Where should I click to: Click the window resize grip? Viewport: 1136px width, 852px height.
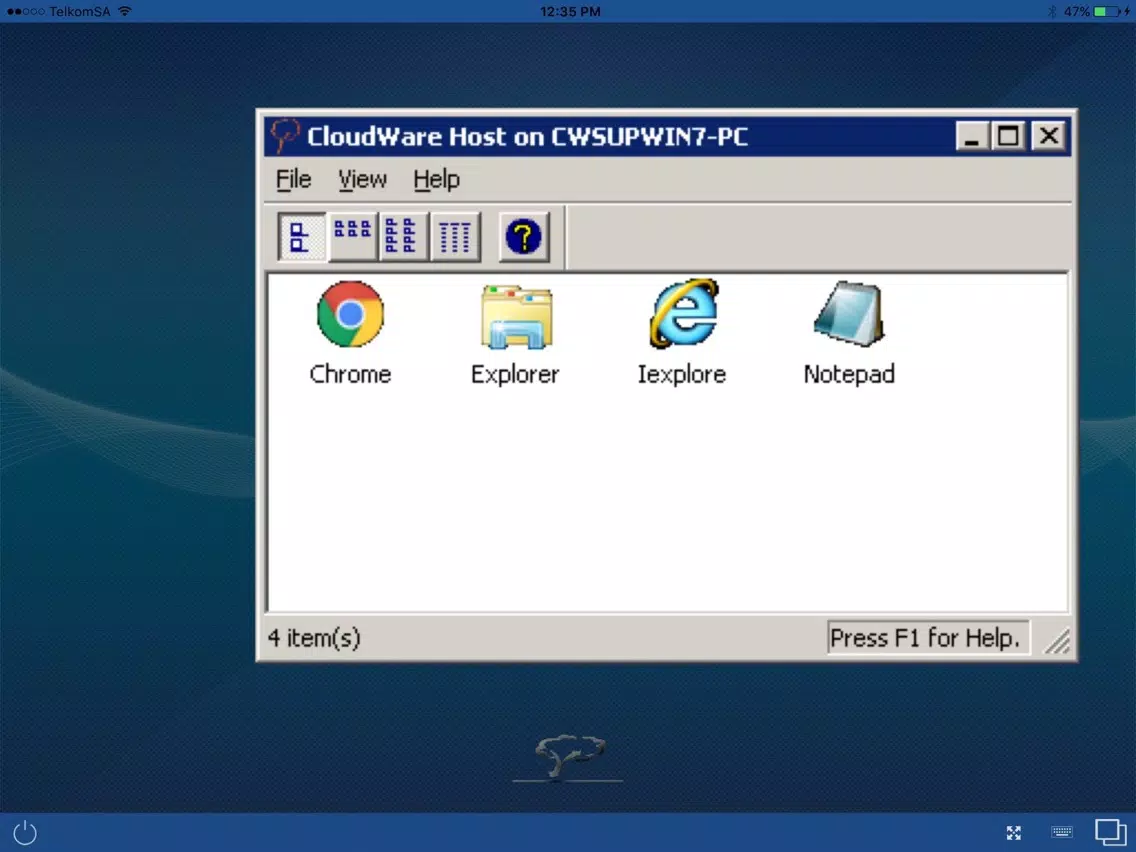coord(1057,641)
